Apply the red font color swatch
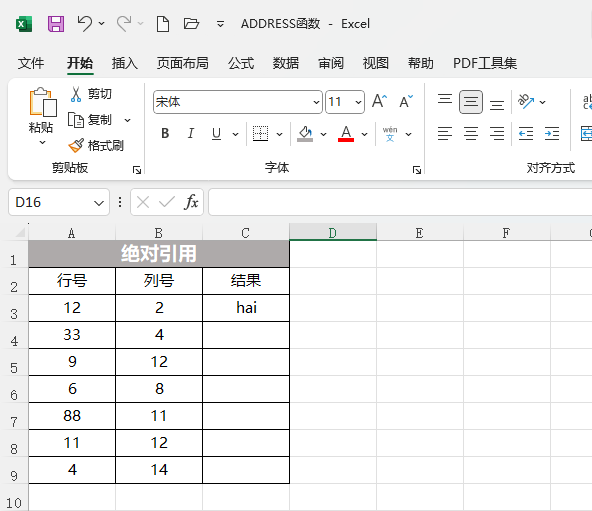Screen dimensions: 592x511 (x=346, y=134)
